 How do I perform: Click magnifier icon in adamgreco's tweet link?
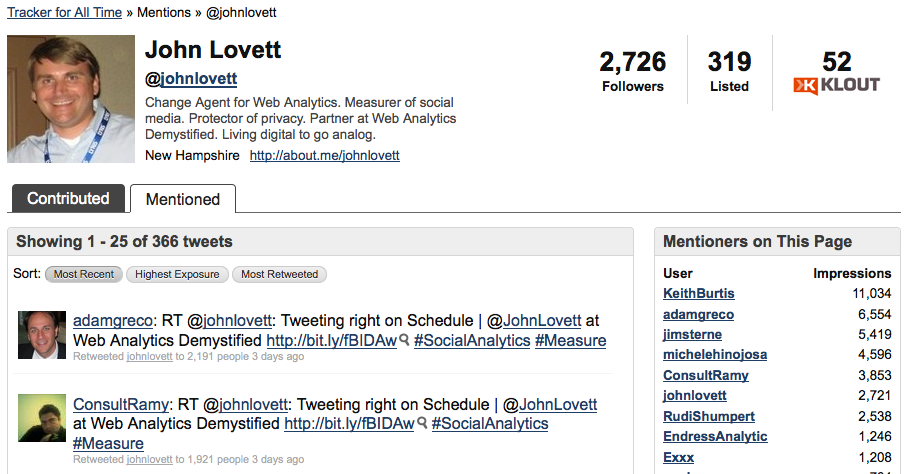pos(405,340)
